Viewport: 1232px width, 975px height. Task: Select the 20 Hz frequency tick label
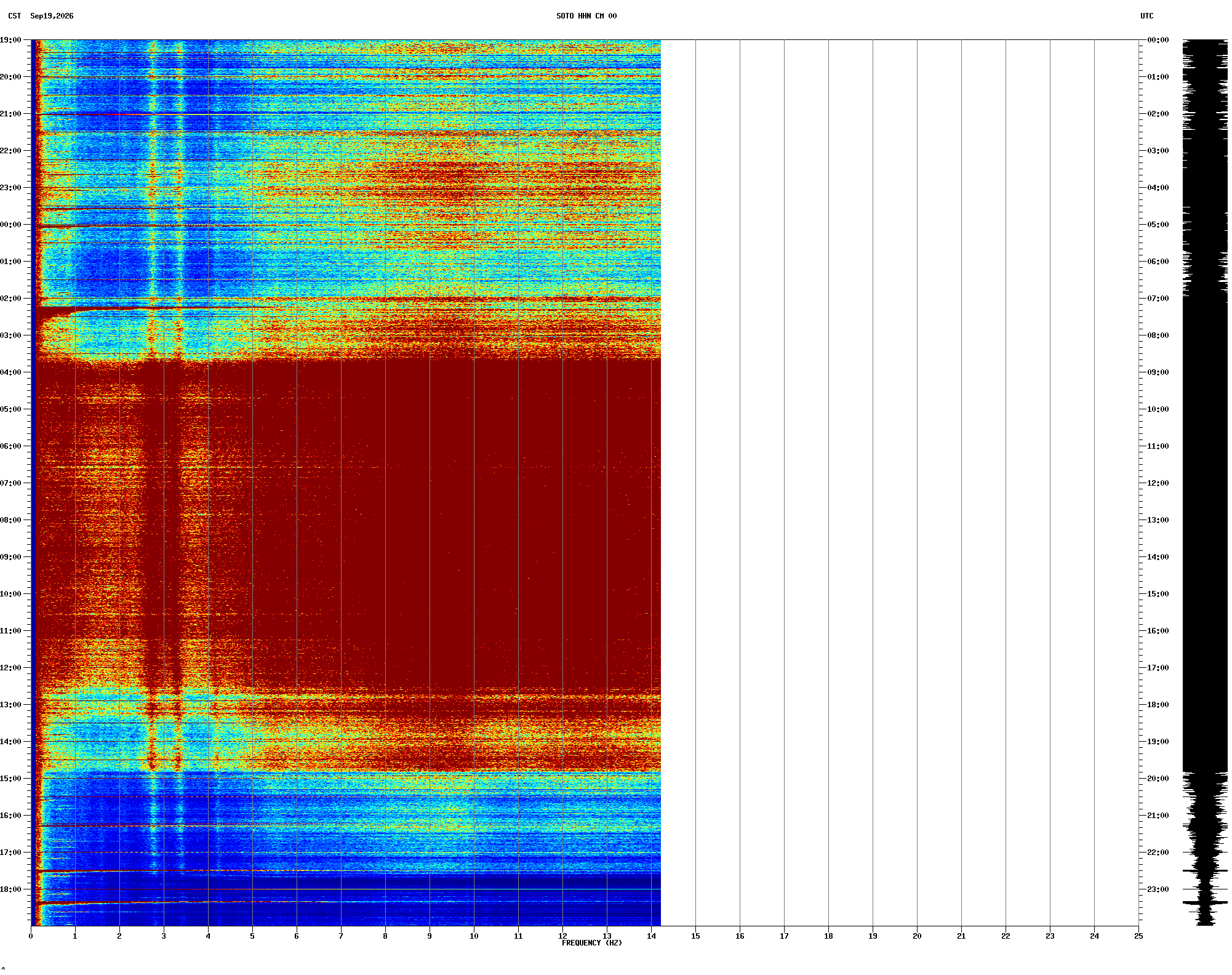917,936
